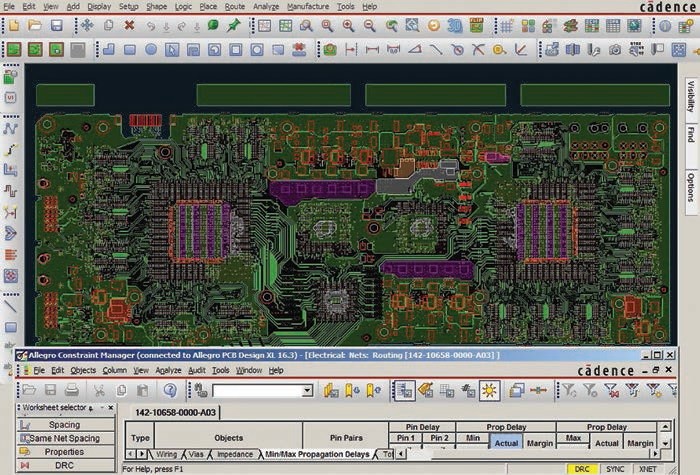Switch to the Impedance worksheet tab
Viewport: 700px width, 475px height.
pos(235,454)
